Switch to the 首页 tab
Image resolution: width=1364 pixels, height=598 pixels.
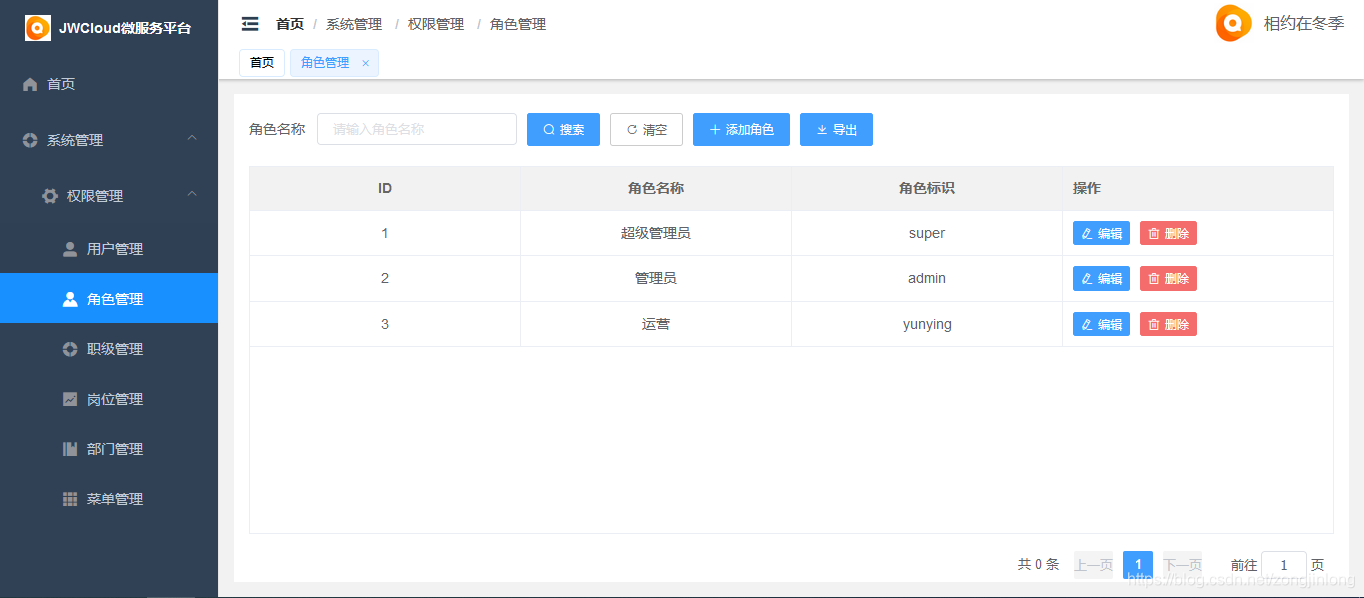[x=262, y=63]
